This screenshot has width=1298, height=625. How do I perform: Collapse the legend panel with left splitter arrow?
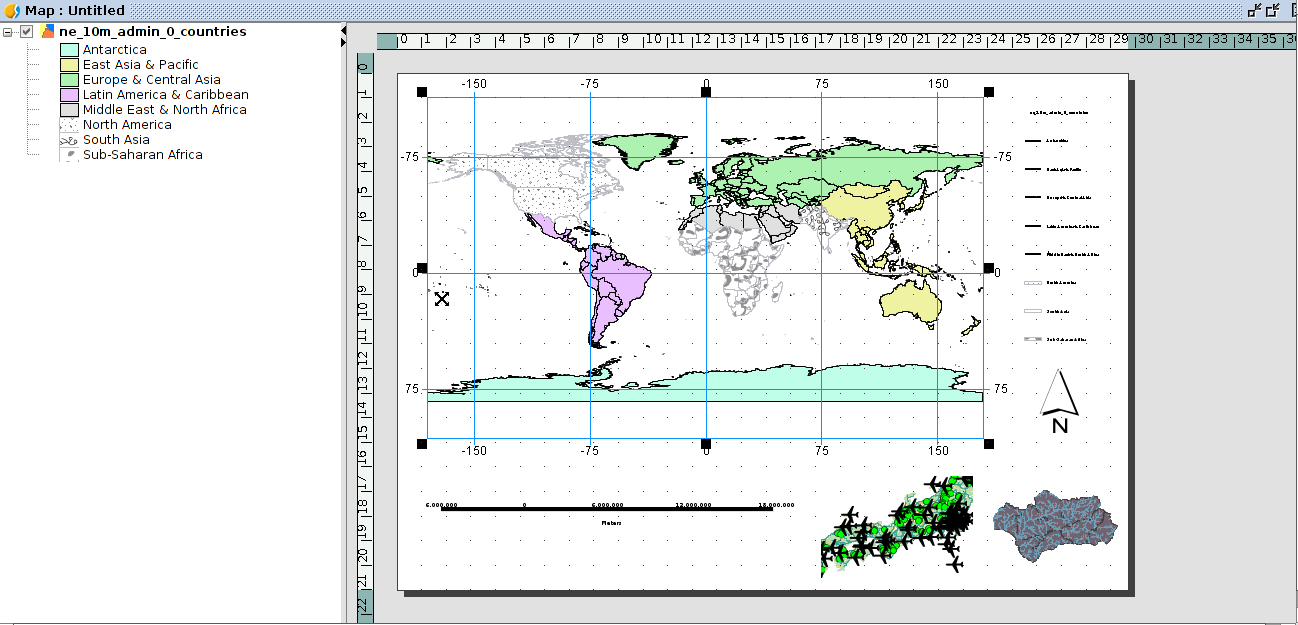(x=343, y=31)
